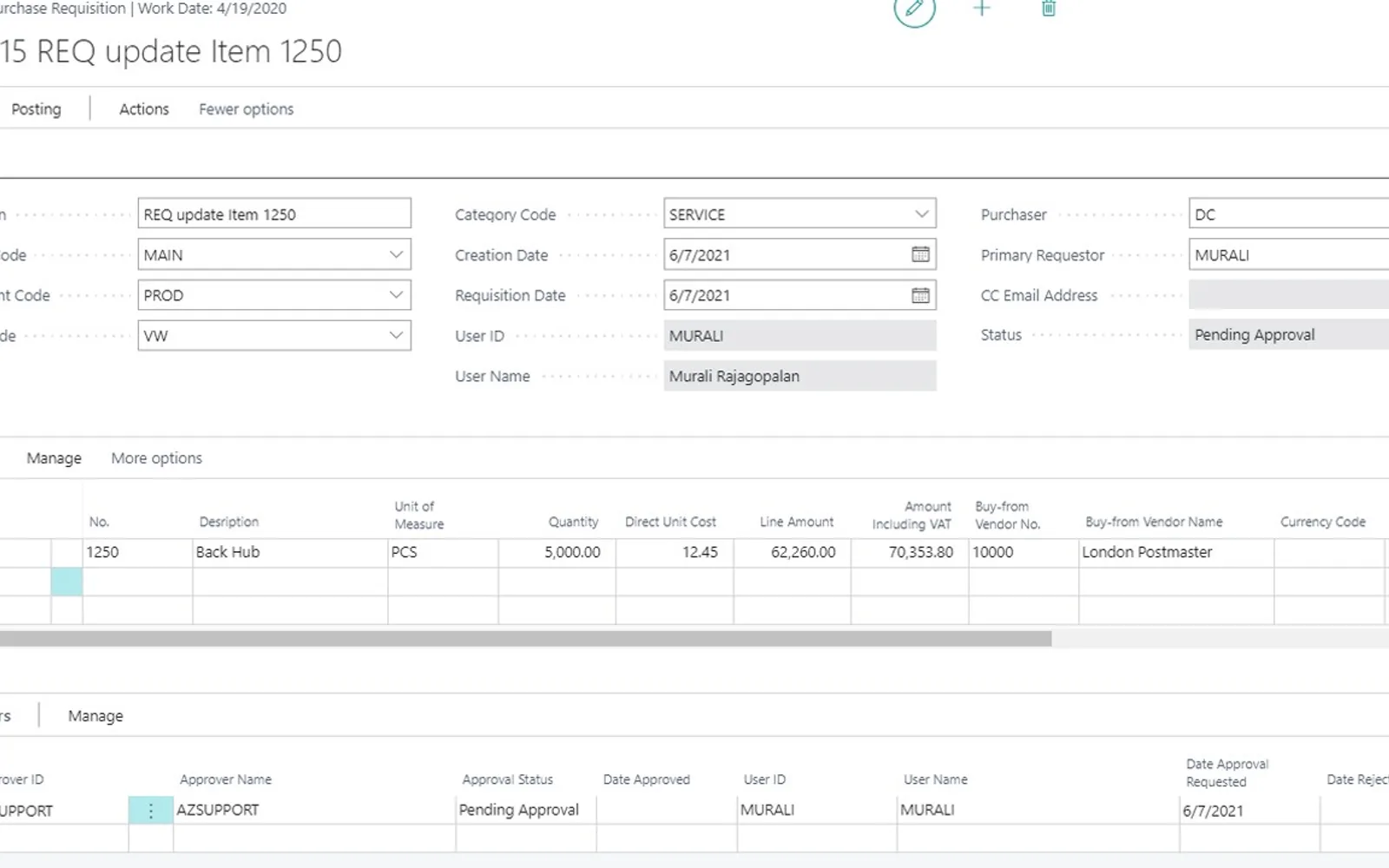Click the Purchaser field containing DC

(x=1289, y=214)
